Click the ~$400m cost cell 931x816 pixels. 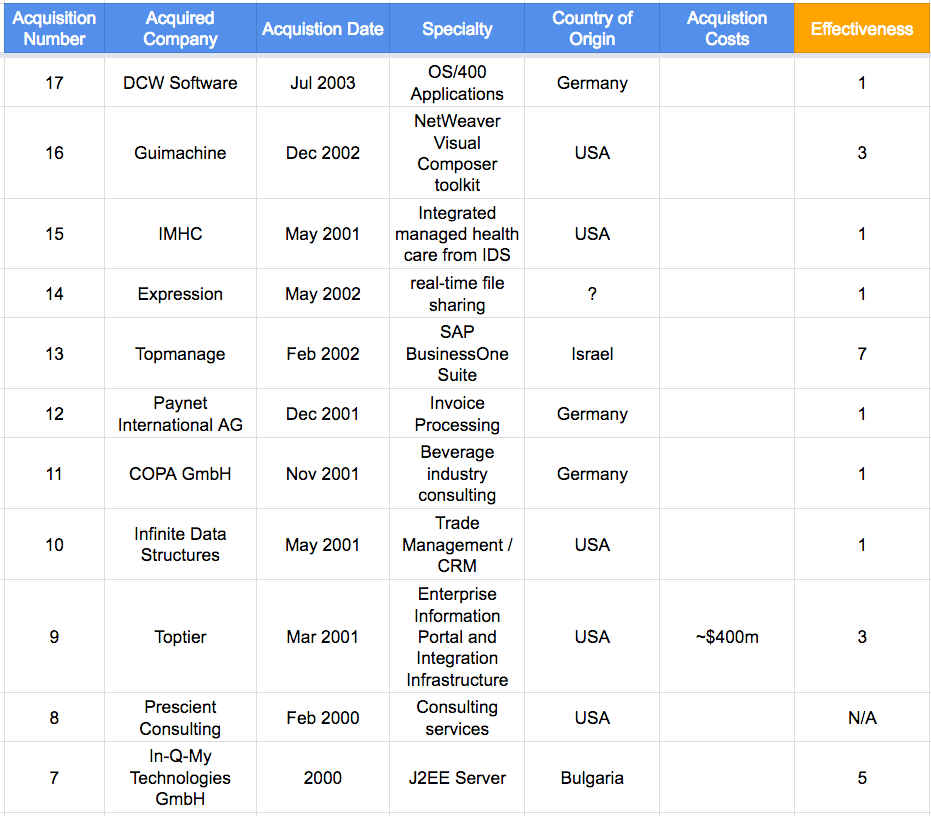coord(727,637)
